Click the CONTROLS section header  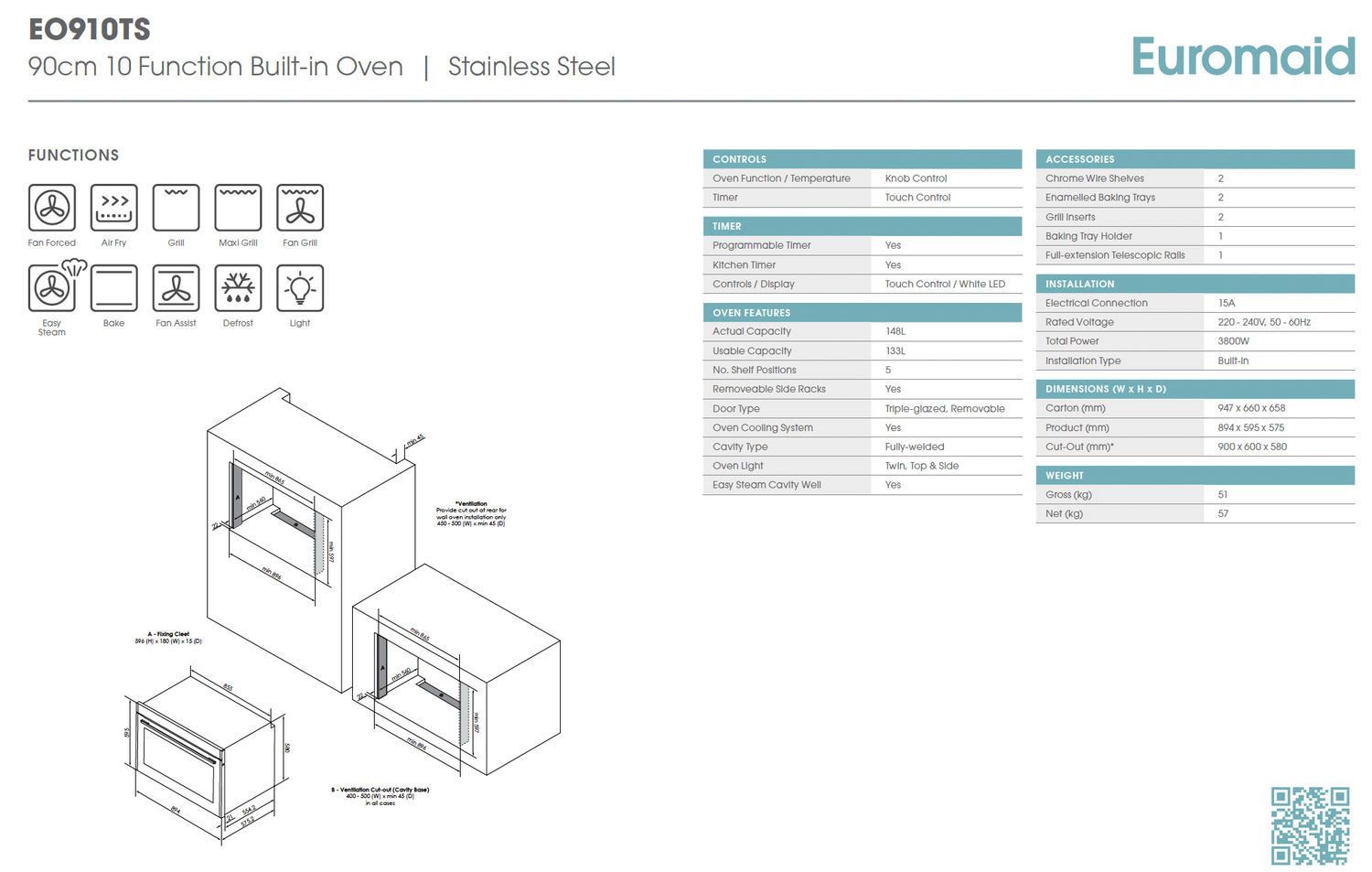click(x=862, y=159)
